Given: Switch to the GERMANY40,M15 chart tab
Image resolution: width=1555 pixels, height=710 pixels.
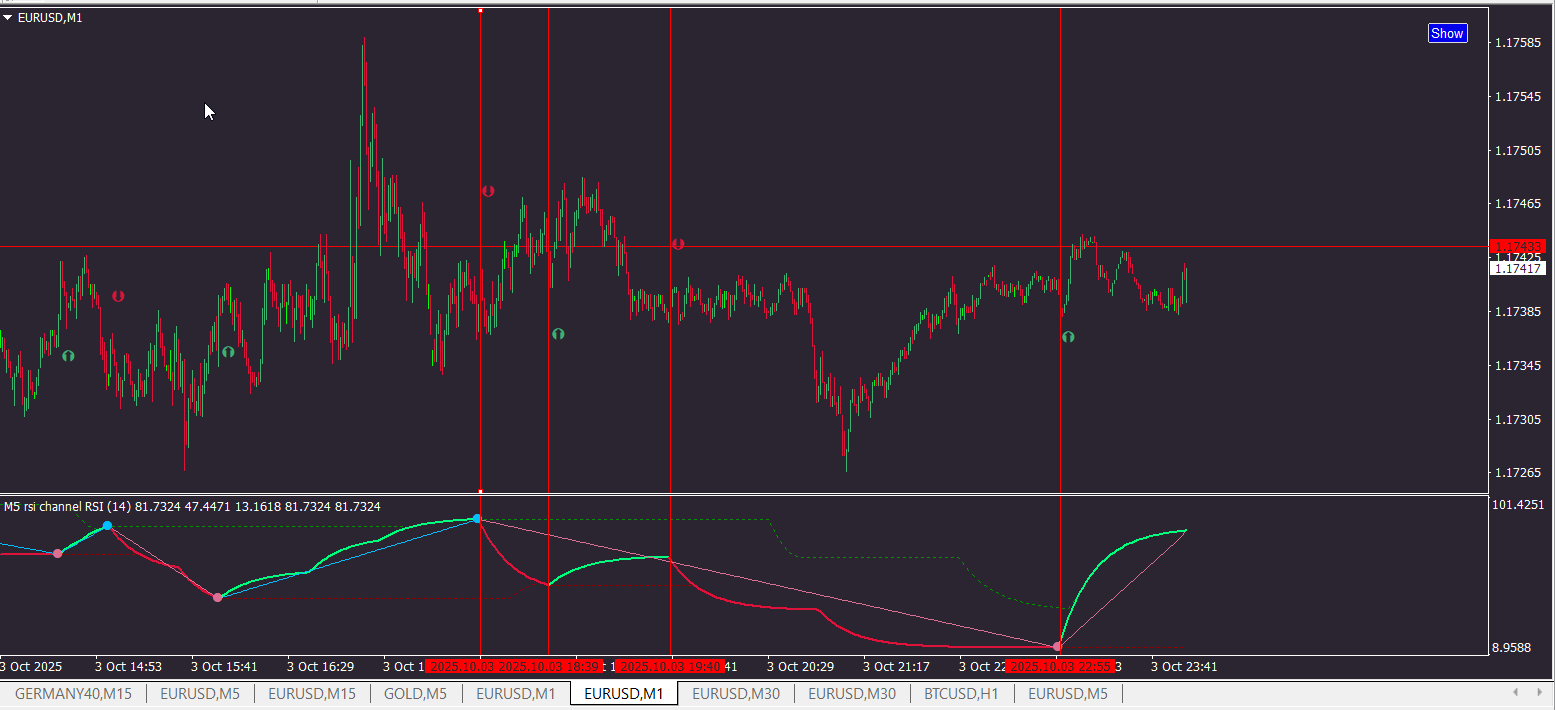Looking at the screenshot, I should coord(73,693).
